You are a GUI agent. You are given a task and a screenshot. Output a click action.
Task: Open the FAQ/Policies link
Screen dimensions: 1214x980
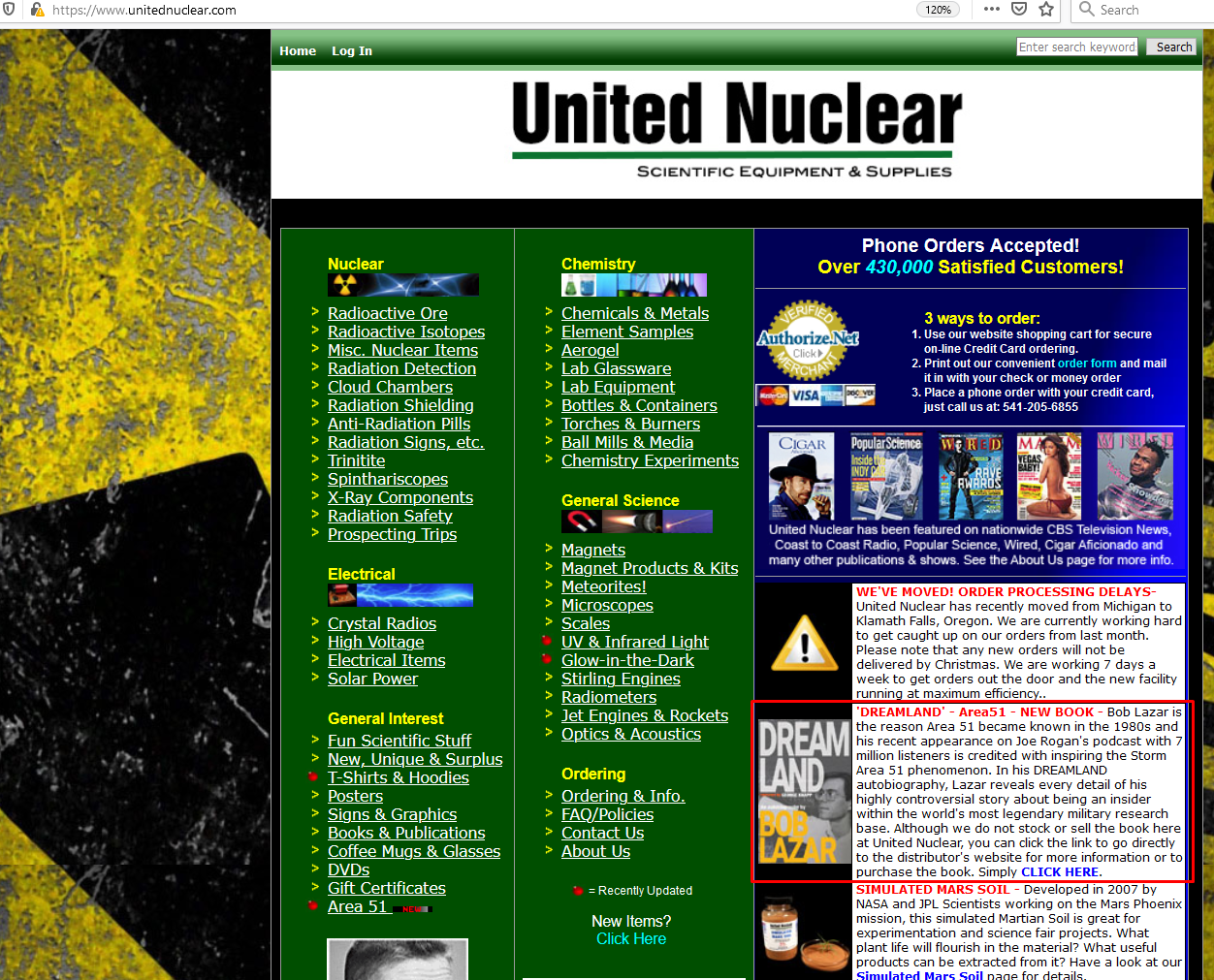point(608,814)
